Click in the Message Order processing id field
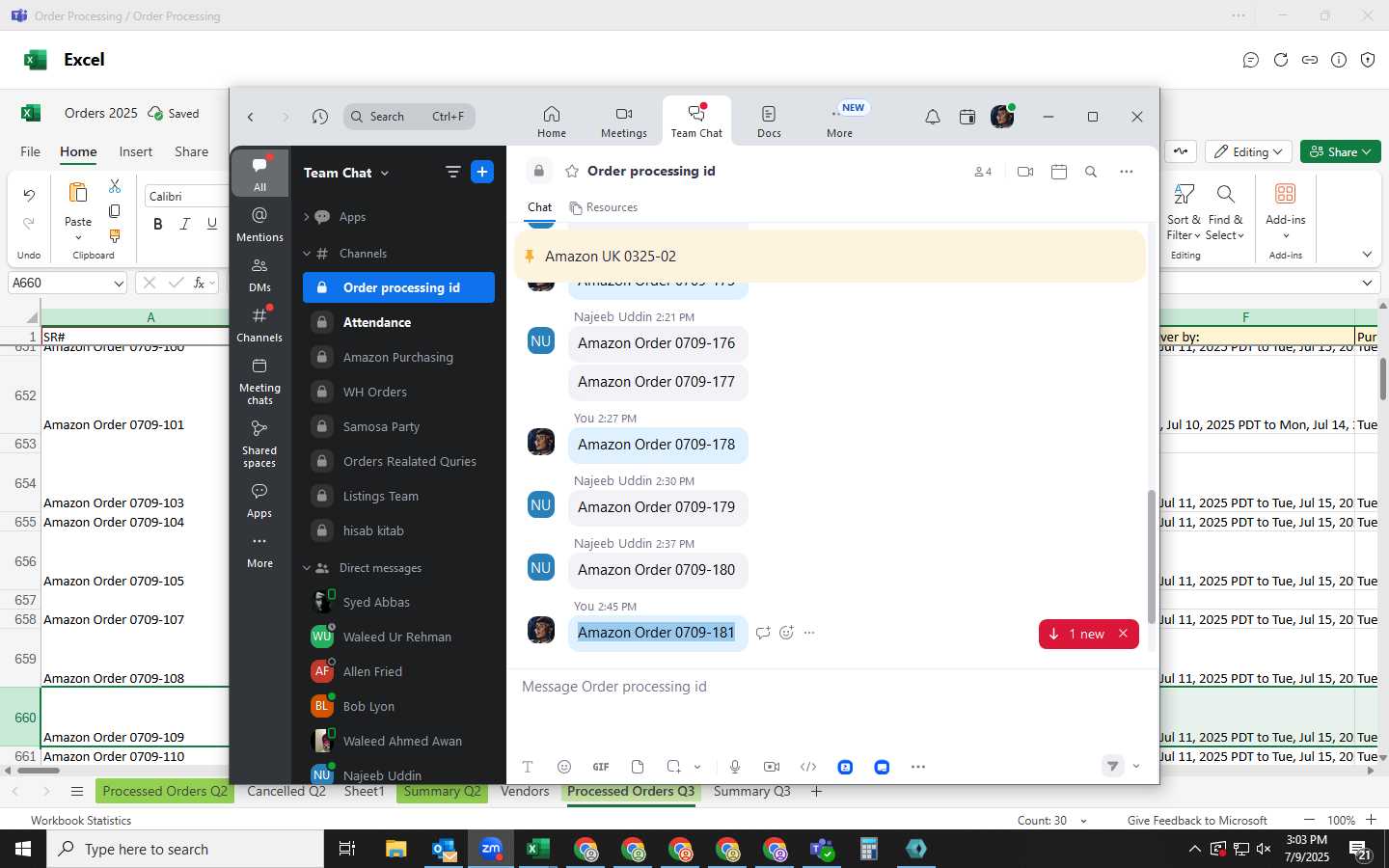The height and width of the screenshot is (868, 1389). tap(830, 687)
